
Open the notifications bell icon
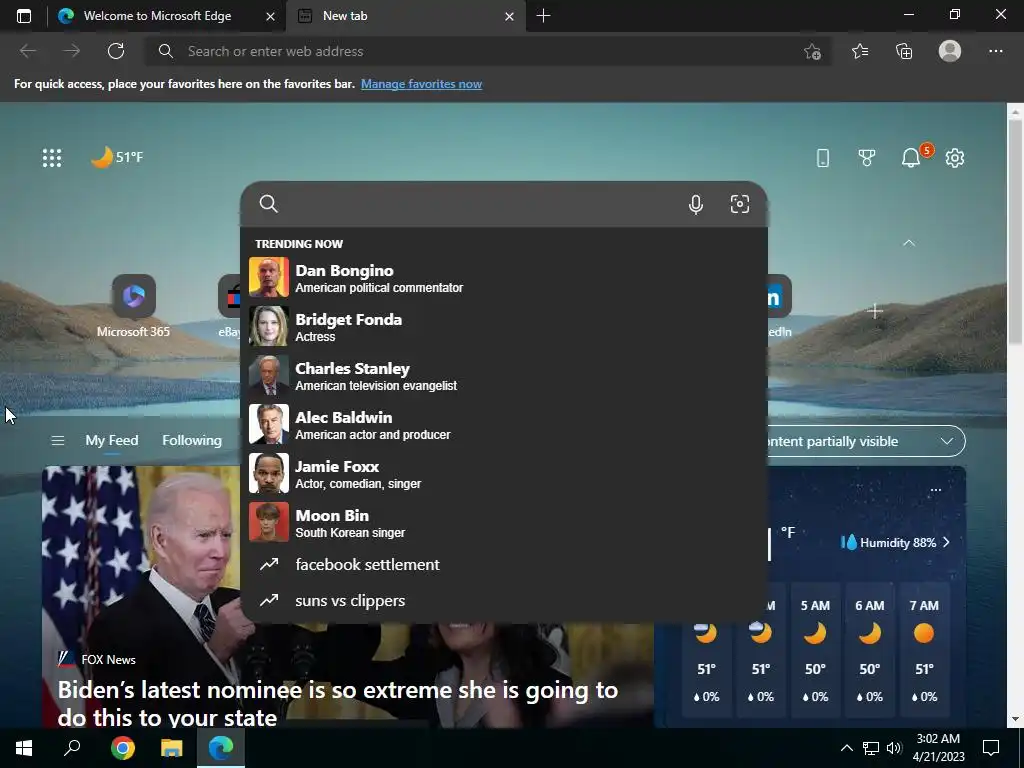(911, 157)
